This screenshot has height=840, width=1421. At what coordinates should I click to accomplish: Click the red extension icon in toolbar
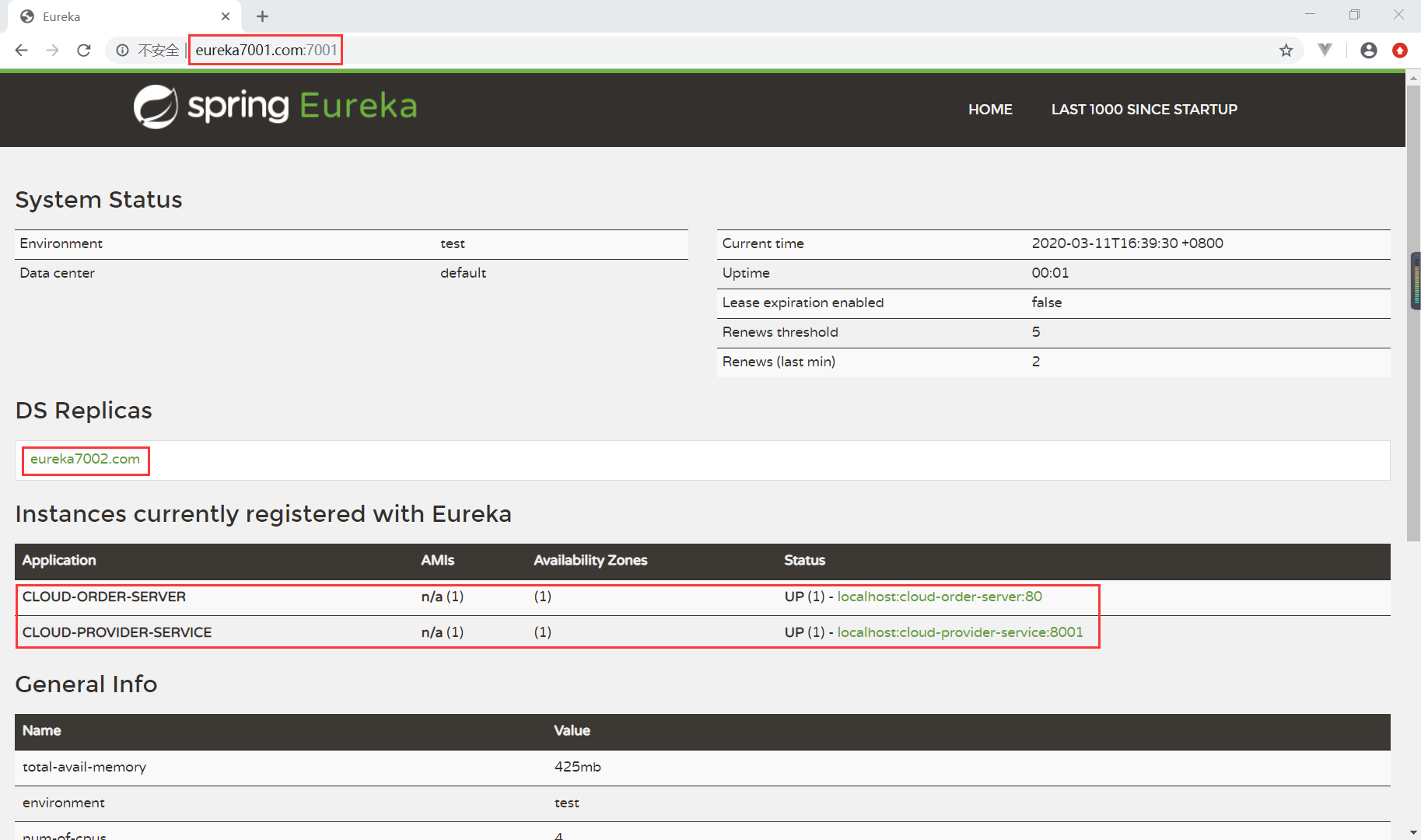tap(1399, 51)
